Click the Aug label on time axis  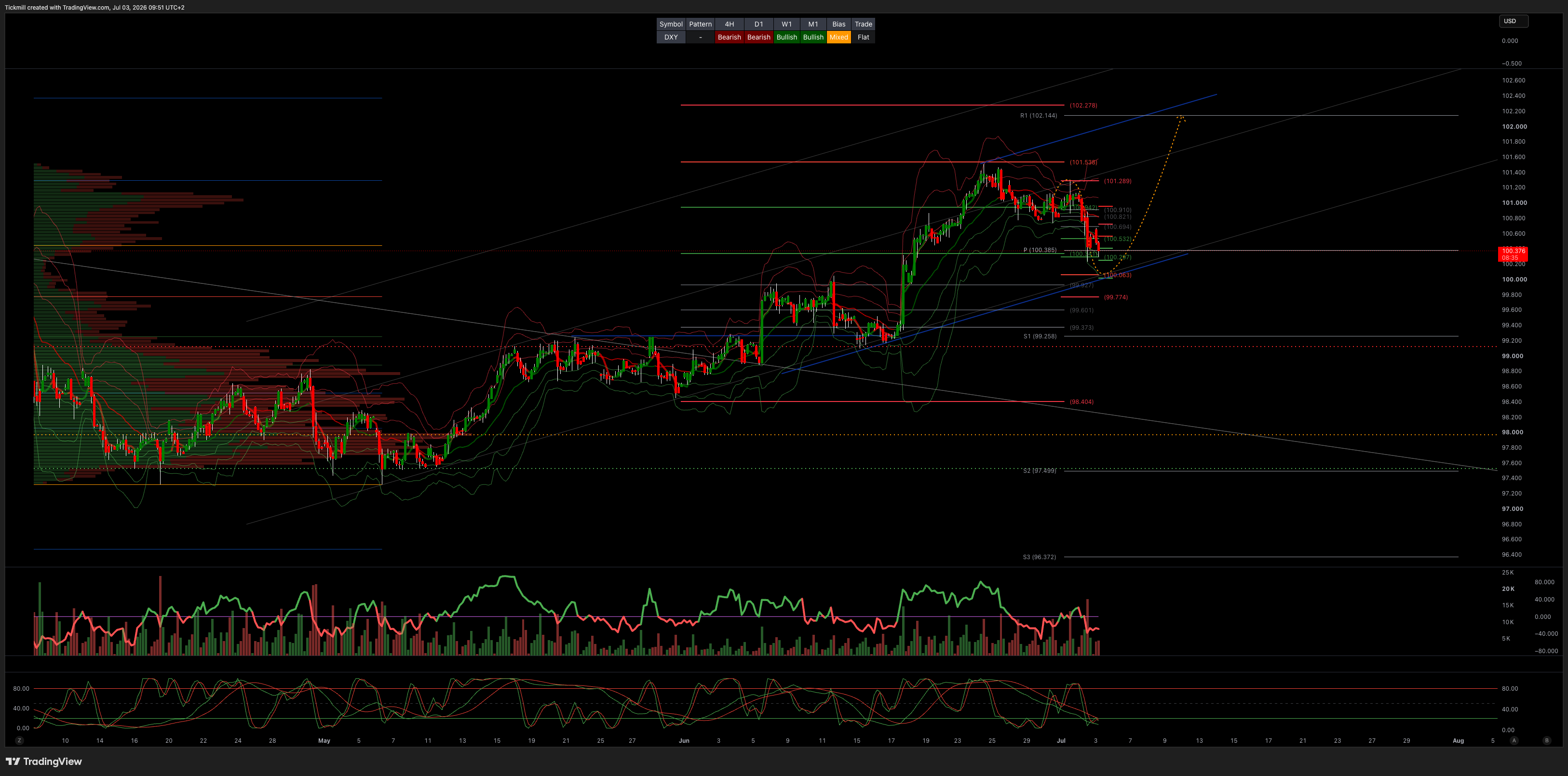[x=1458, y=741]
